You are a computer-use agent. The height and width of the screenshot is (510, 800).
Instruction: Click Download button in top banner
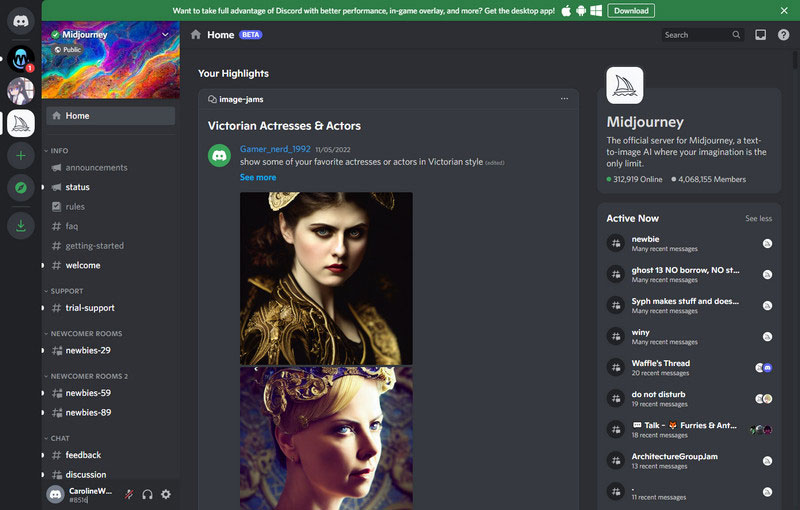tap(631, 11)
